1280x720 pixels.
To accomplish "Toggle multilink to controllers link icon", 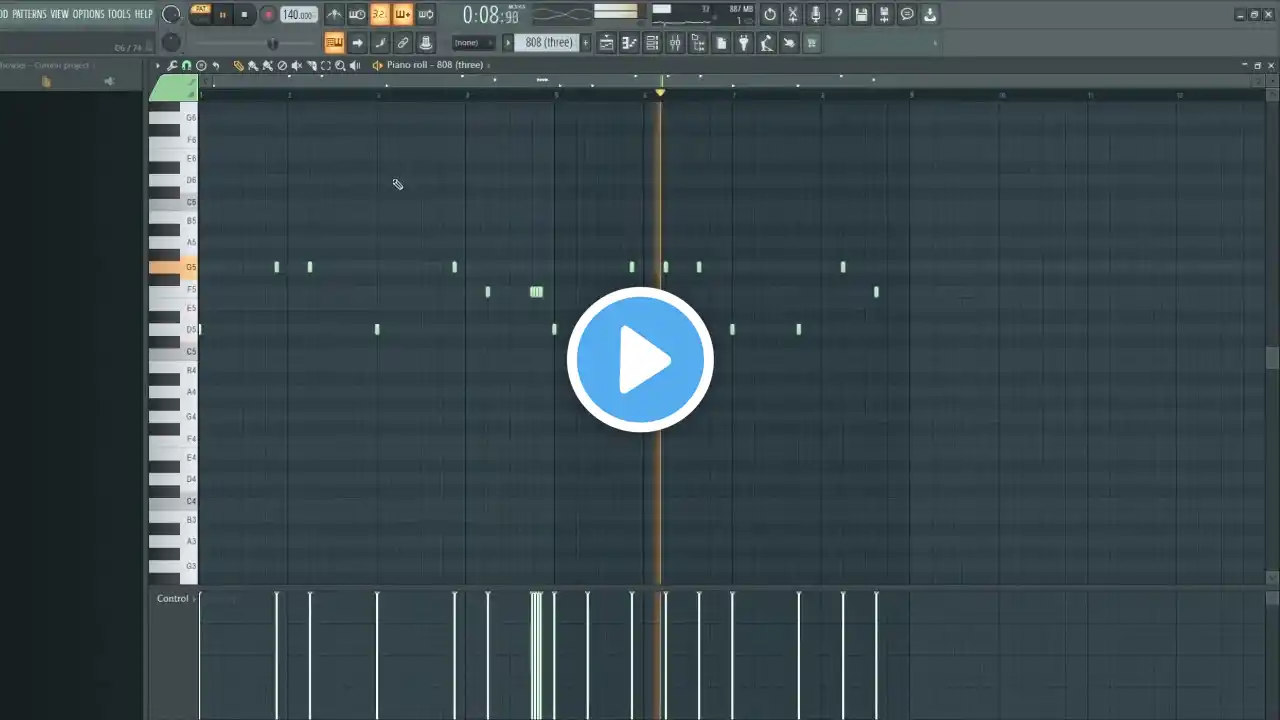I will pyautogui.click(x=403, y=43).
